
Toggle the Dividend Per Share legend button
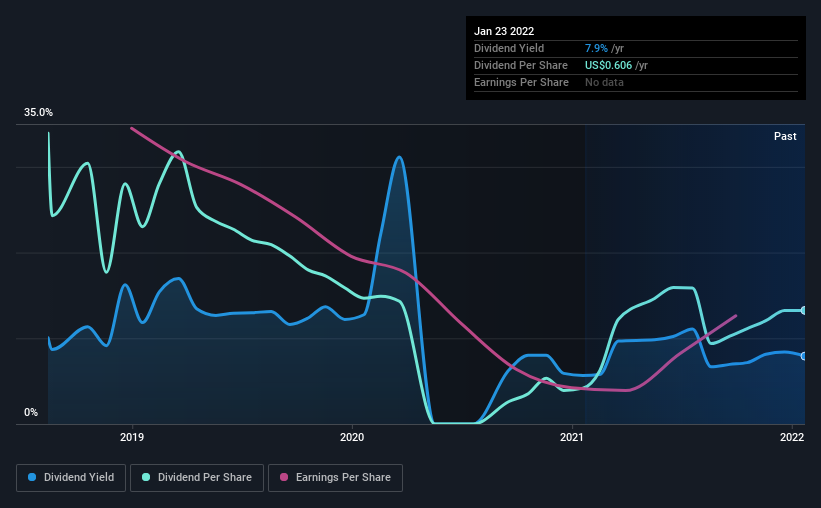197,478
